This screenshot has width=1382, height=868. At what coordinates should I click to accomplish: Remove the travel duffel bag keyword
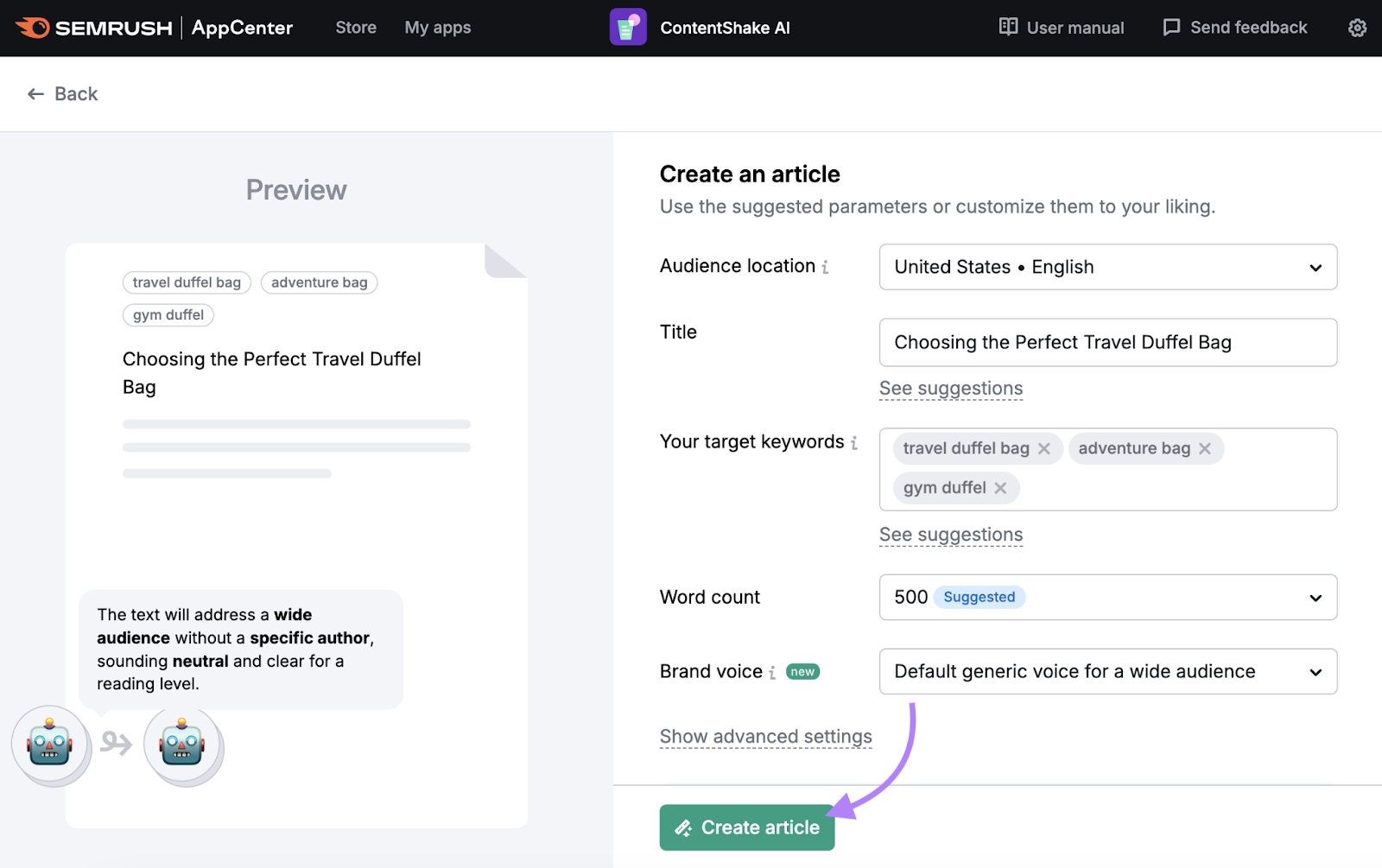[x=1044, y=448]
